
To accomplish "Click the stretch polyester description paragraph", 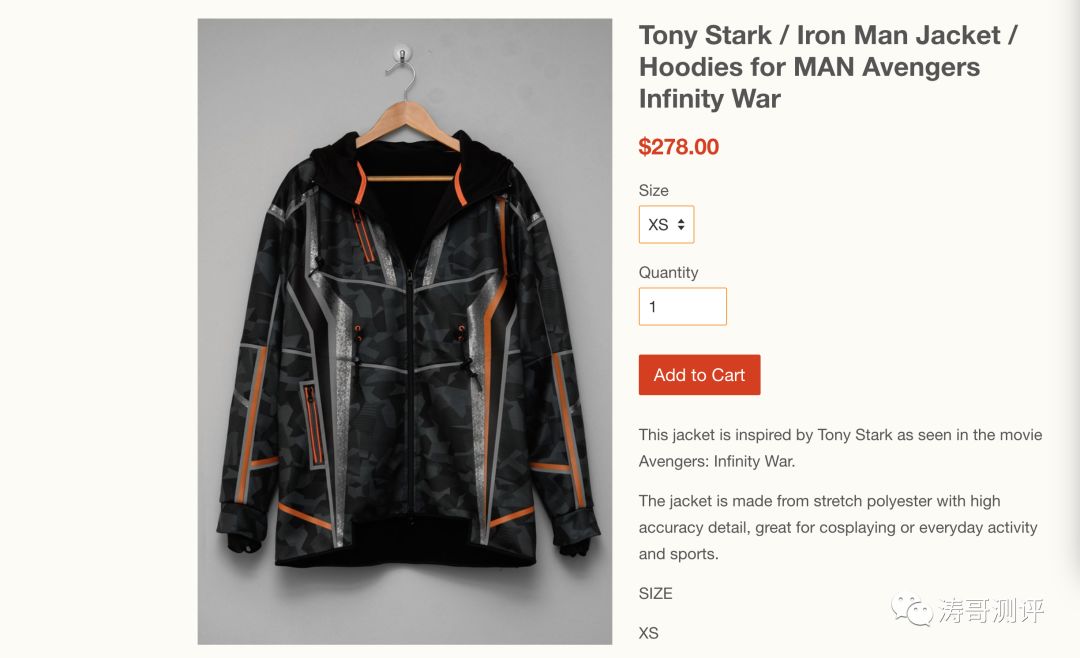I will (838, 527).
